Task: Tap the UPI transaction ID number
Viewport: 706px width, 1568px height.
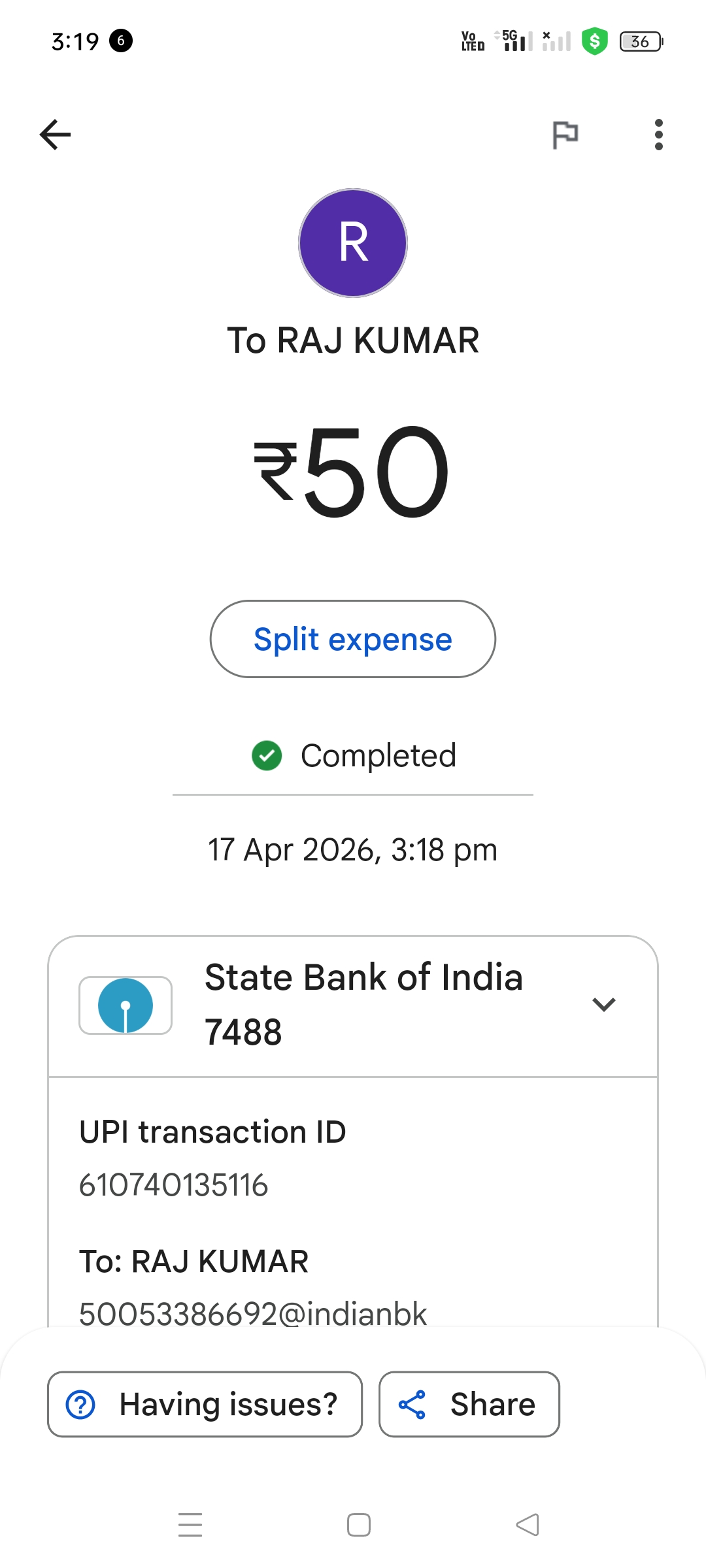Action: [x=174, y=1185]
